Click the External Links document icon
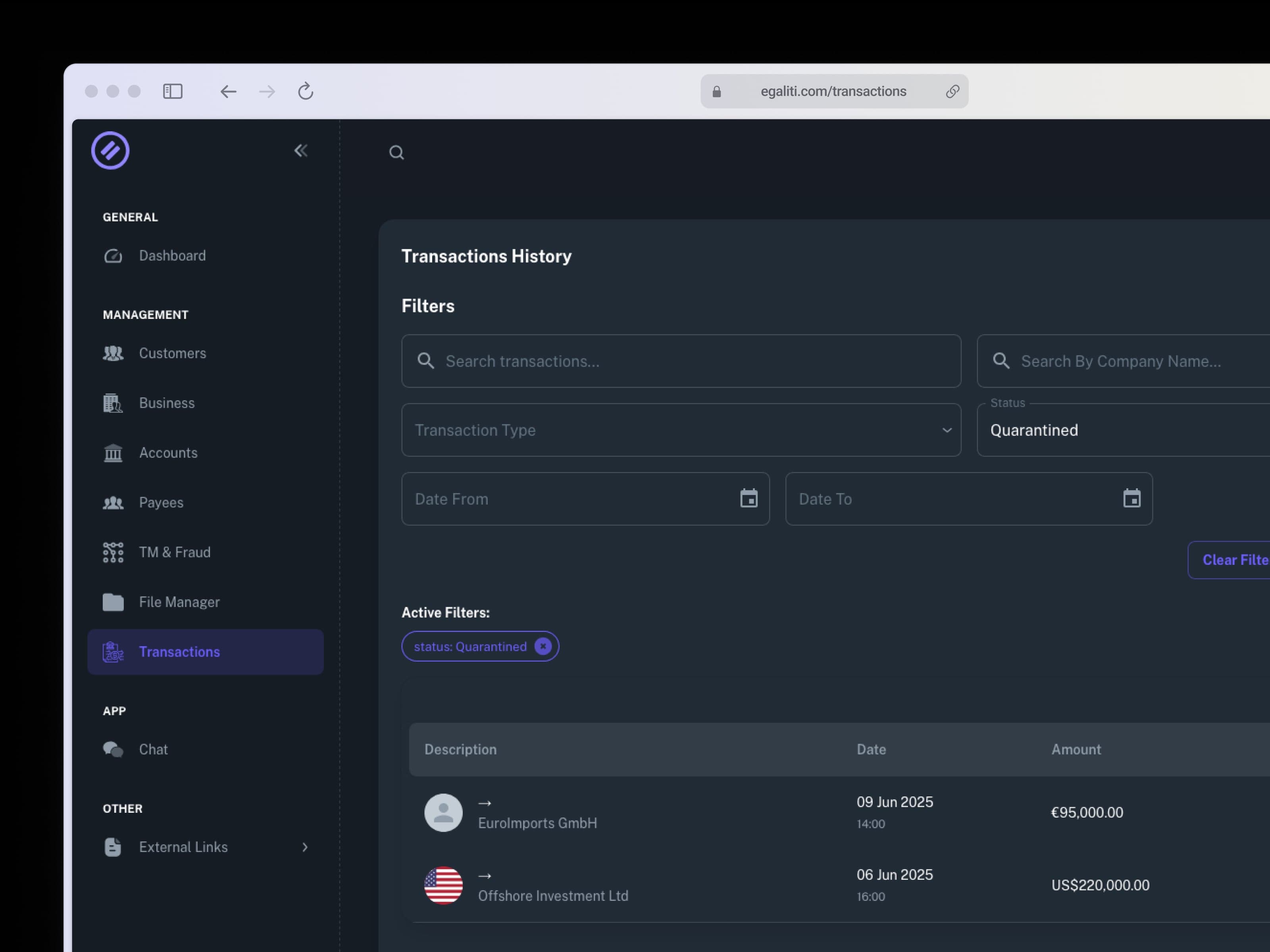1270x952 pixels. pyautogui.click(x=113, y=848)
